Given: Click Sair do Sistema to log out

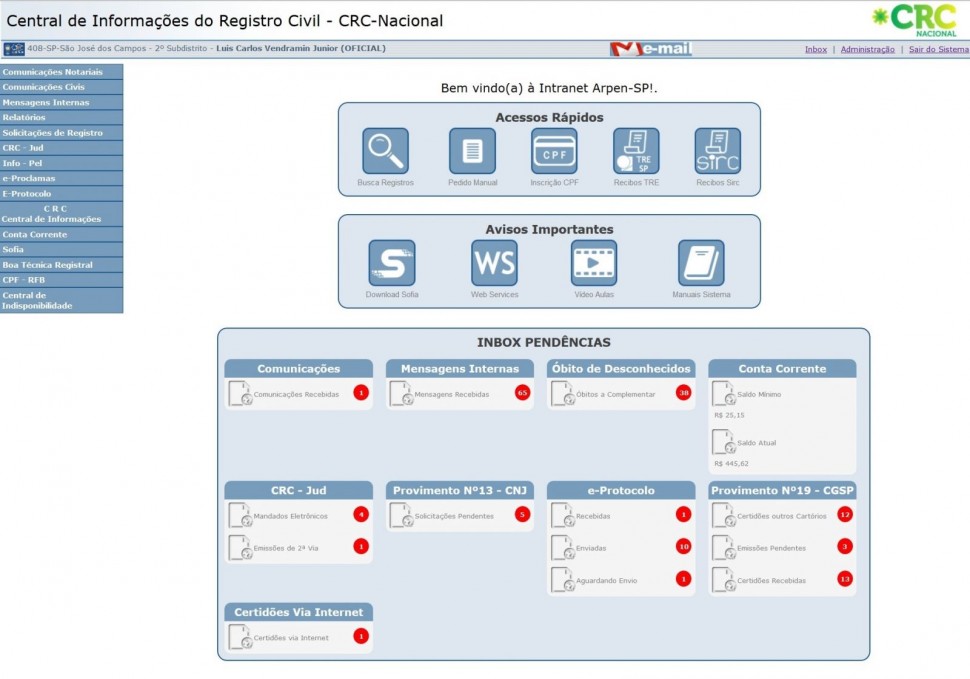Looking at the screenshot, I should (x=938, y=49).
